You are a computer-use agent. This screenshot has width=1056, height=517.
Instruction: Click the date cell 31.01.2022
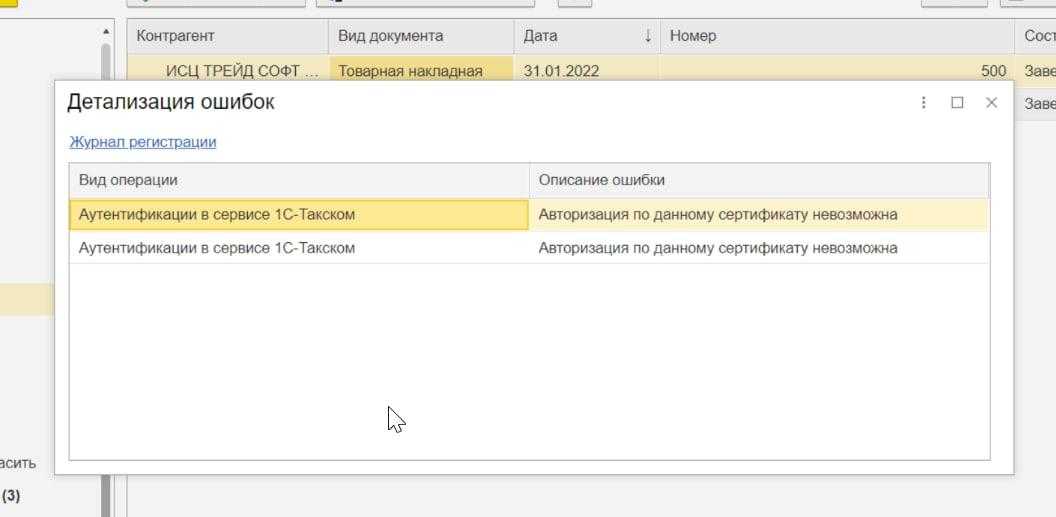[587, 70]
